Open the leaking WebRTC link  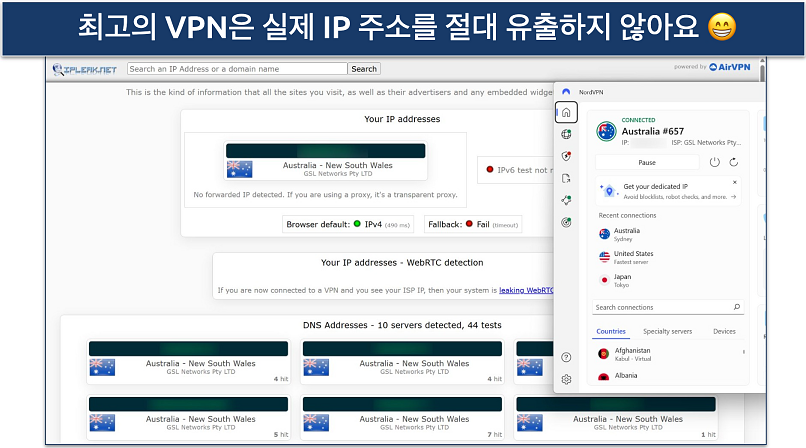[x=526, y=291]
